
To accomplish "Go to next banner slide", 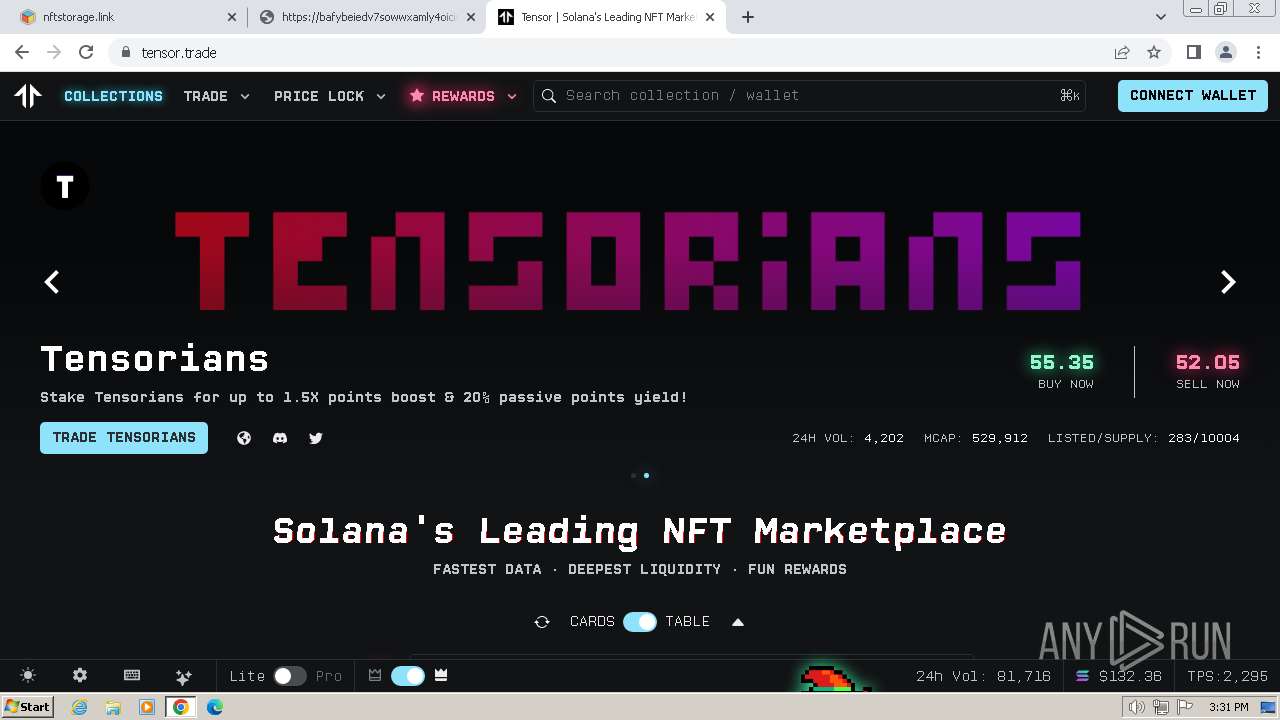I will point(1228,282).
